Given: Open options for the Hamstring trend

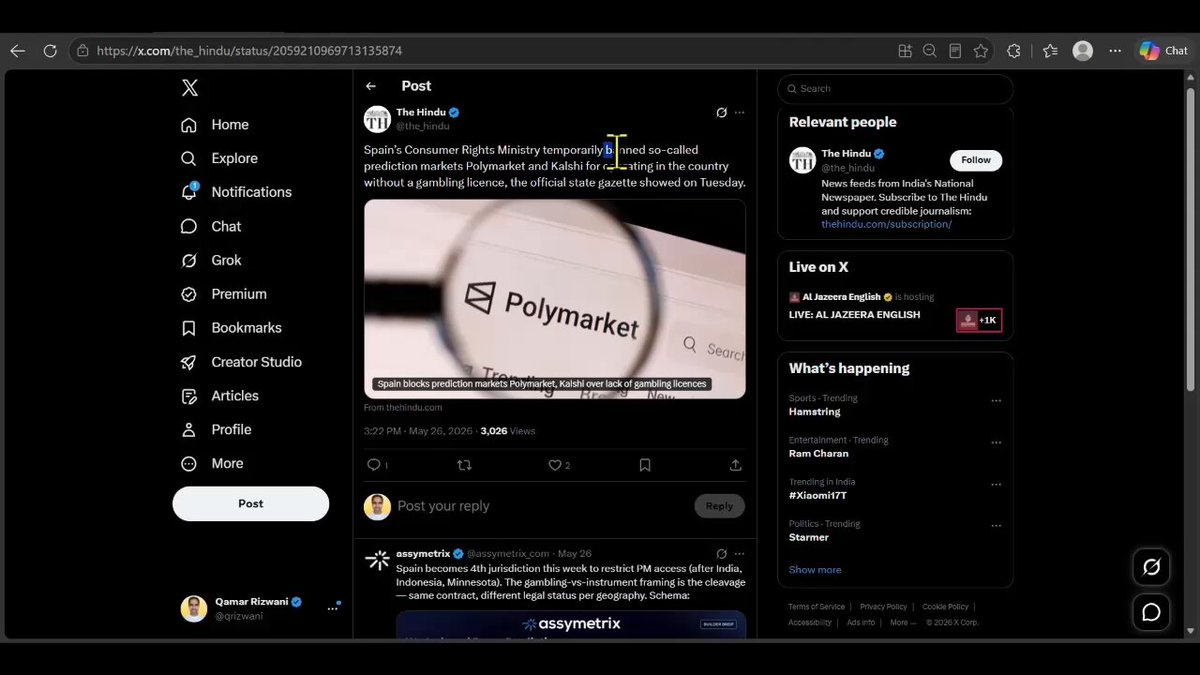Looking at the screenshot, I should point(996,400).
